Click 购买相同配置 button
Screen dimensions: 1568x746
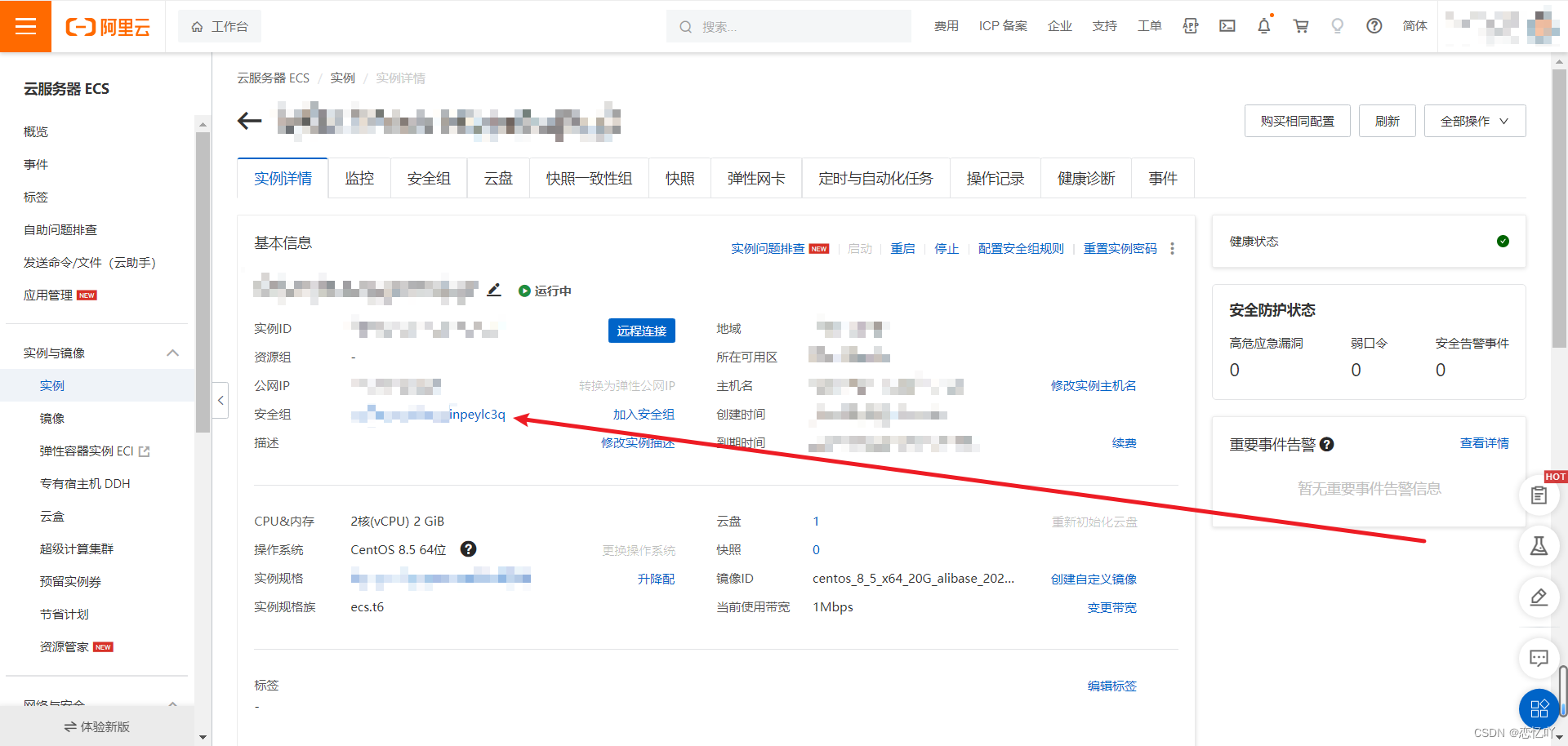1297,121
